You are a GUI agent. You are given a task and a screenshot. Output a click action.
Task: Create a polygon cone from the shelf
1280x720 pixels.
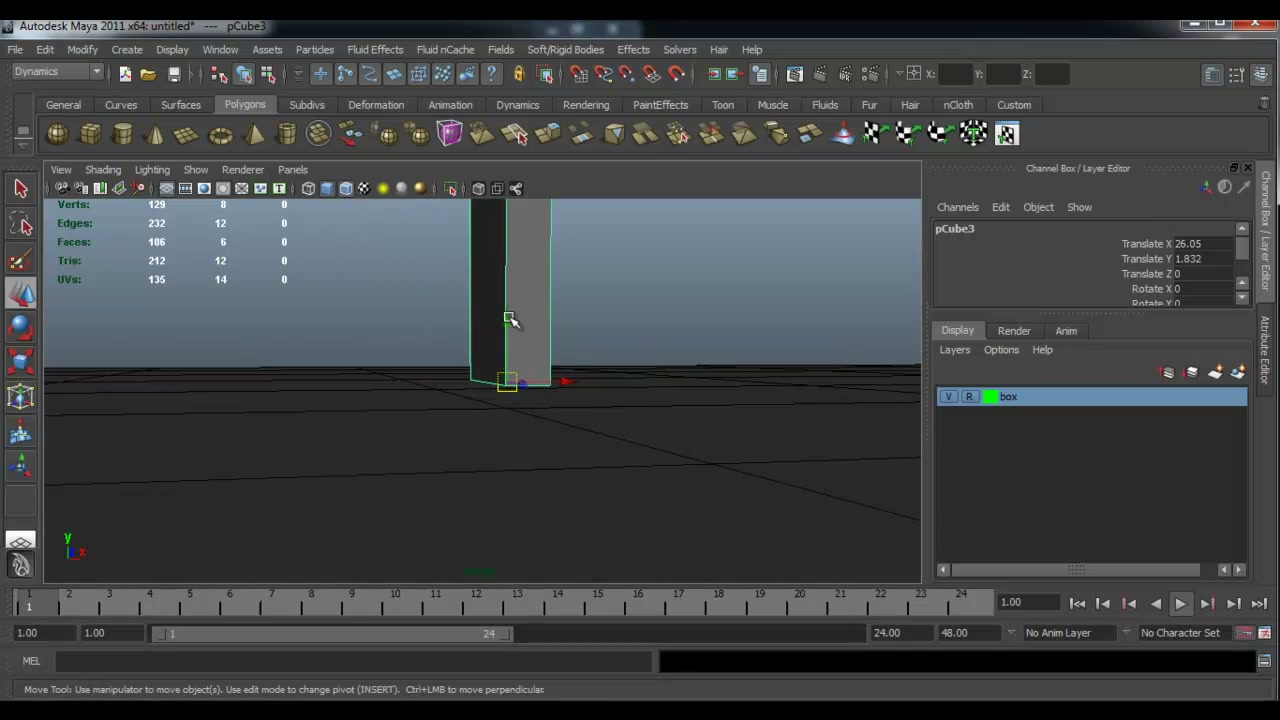[155, 134]
